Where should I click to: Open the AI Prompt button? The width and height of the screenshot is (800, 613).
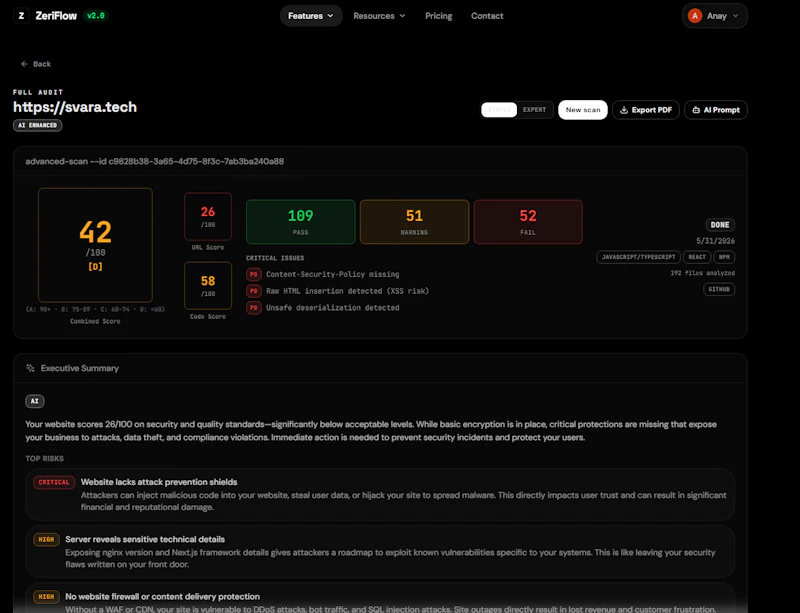[x=716, y=110]
